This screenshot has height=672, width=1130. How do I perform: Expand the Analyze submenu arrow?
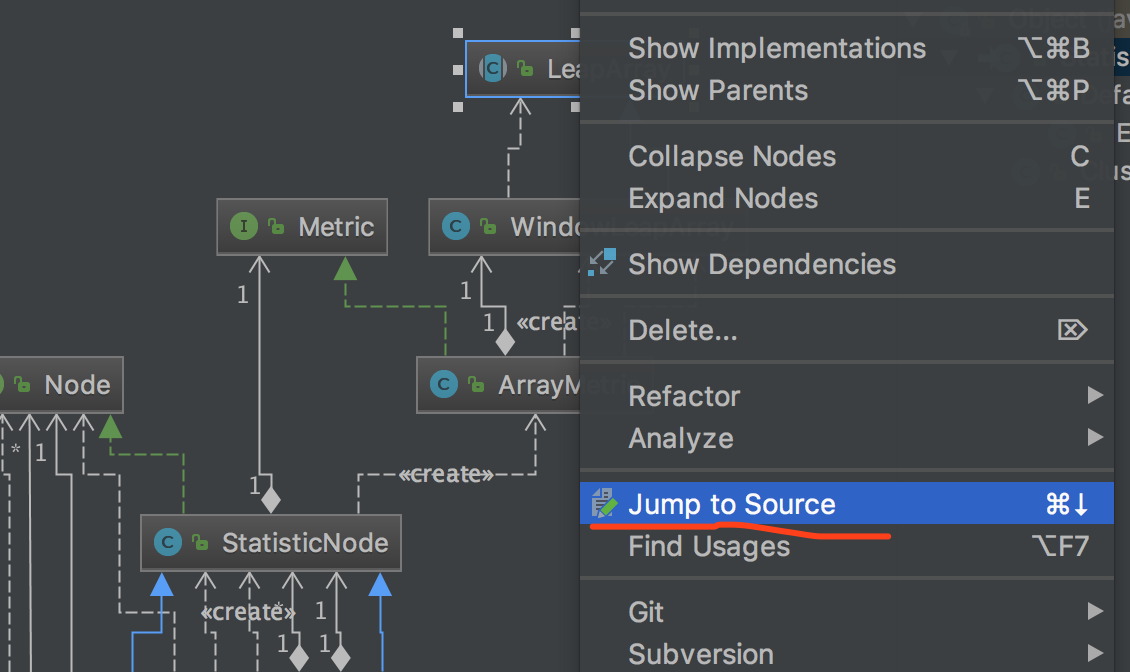[x=1095, y=438]
